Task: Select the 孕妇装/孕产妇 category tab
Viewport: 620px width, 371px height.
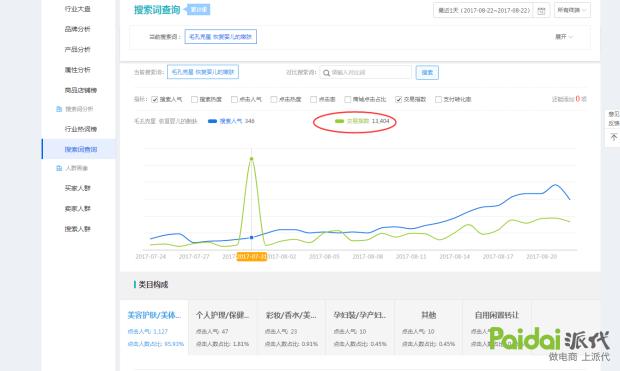Action: click(360, 328)
